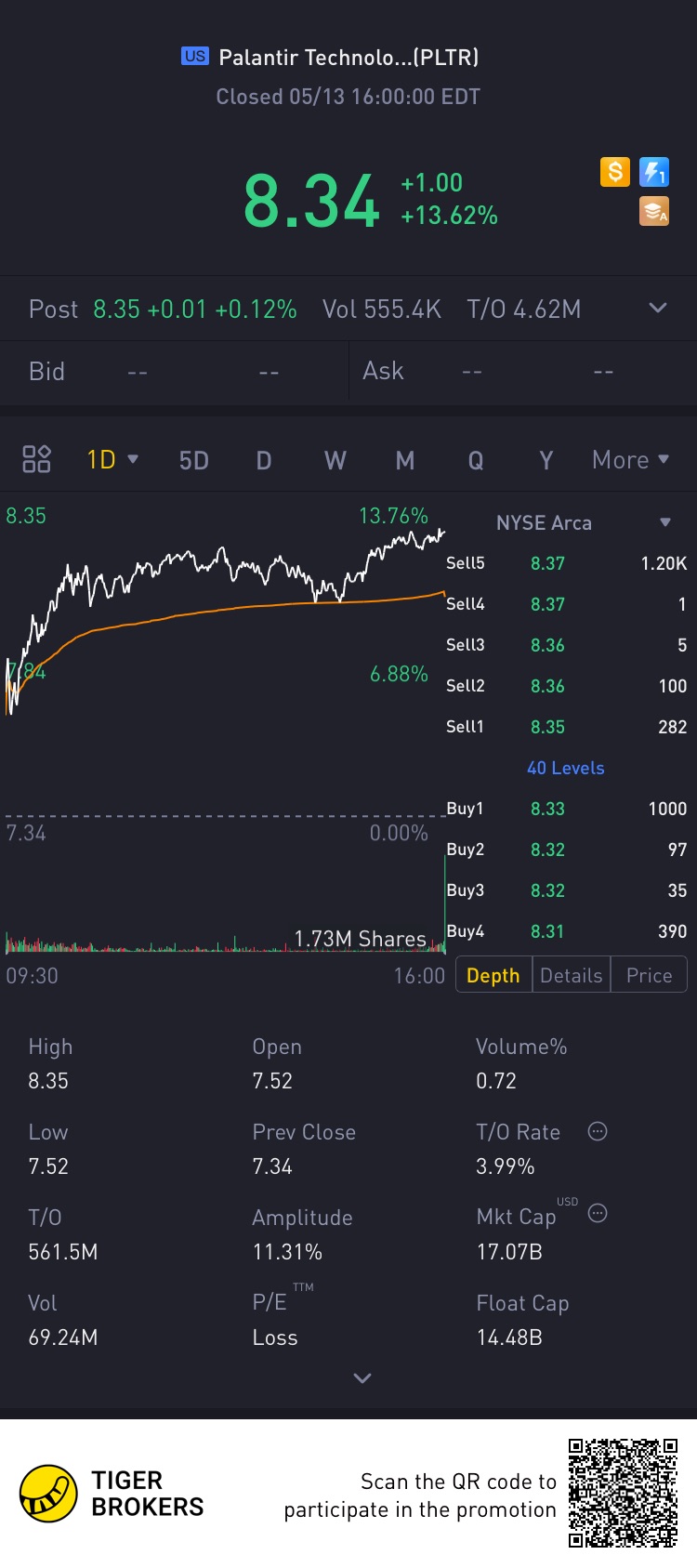
Task: Tap the Mkt Cap info icon
Action: click(598, 1213)
